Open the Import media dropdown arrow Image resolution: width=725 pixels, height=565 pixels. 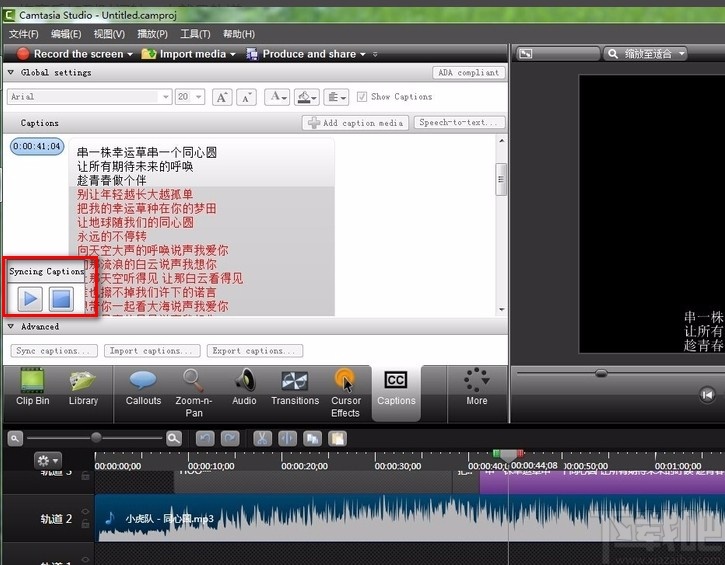tap(233, 55)
